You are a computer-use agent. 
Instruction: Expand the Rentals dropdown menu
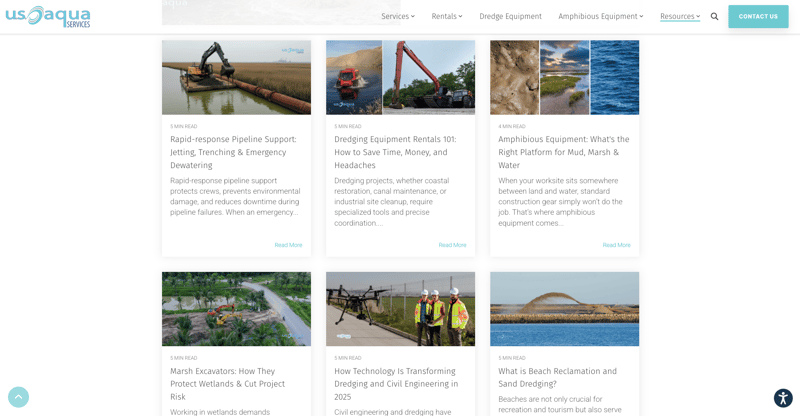tap(446, 16)
